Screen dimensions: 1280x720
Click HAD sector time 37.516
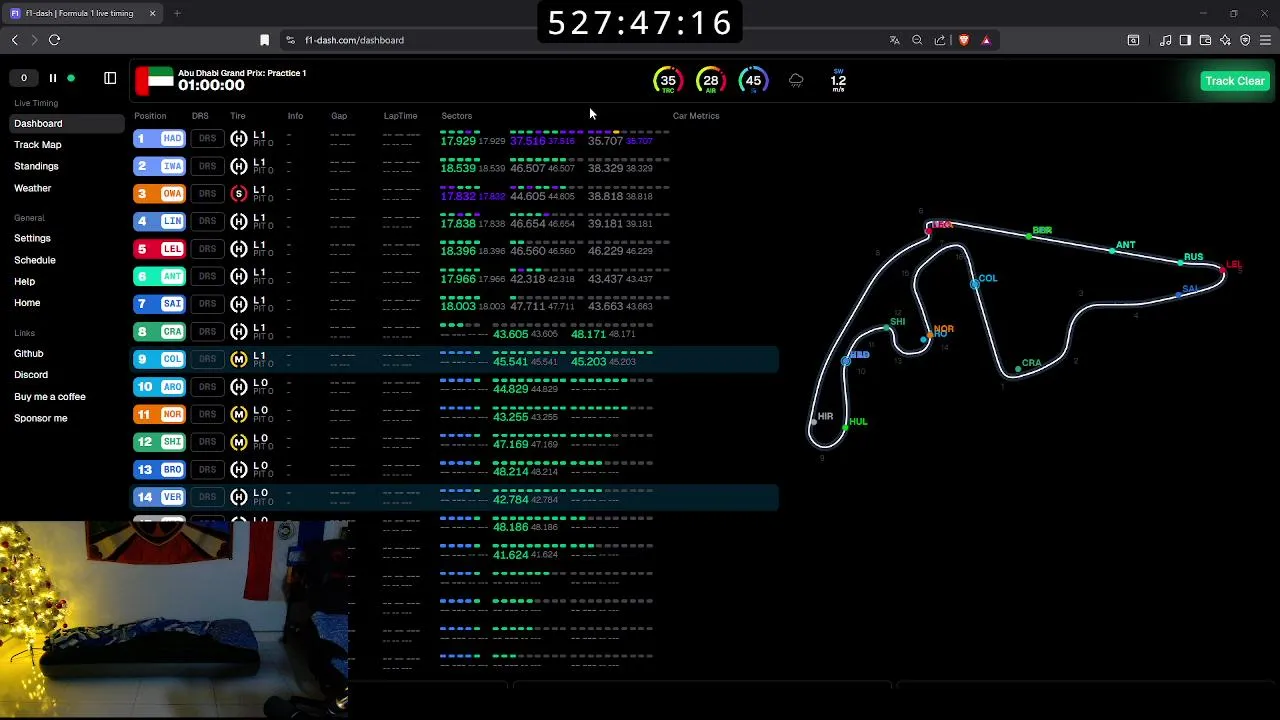click(x=527, y=141)
